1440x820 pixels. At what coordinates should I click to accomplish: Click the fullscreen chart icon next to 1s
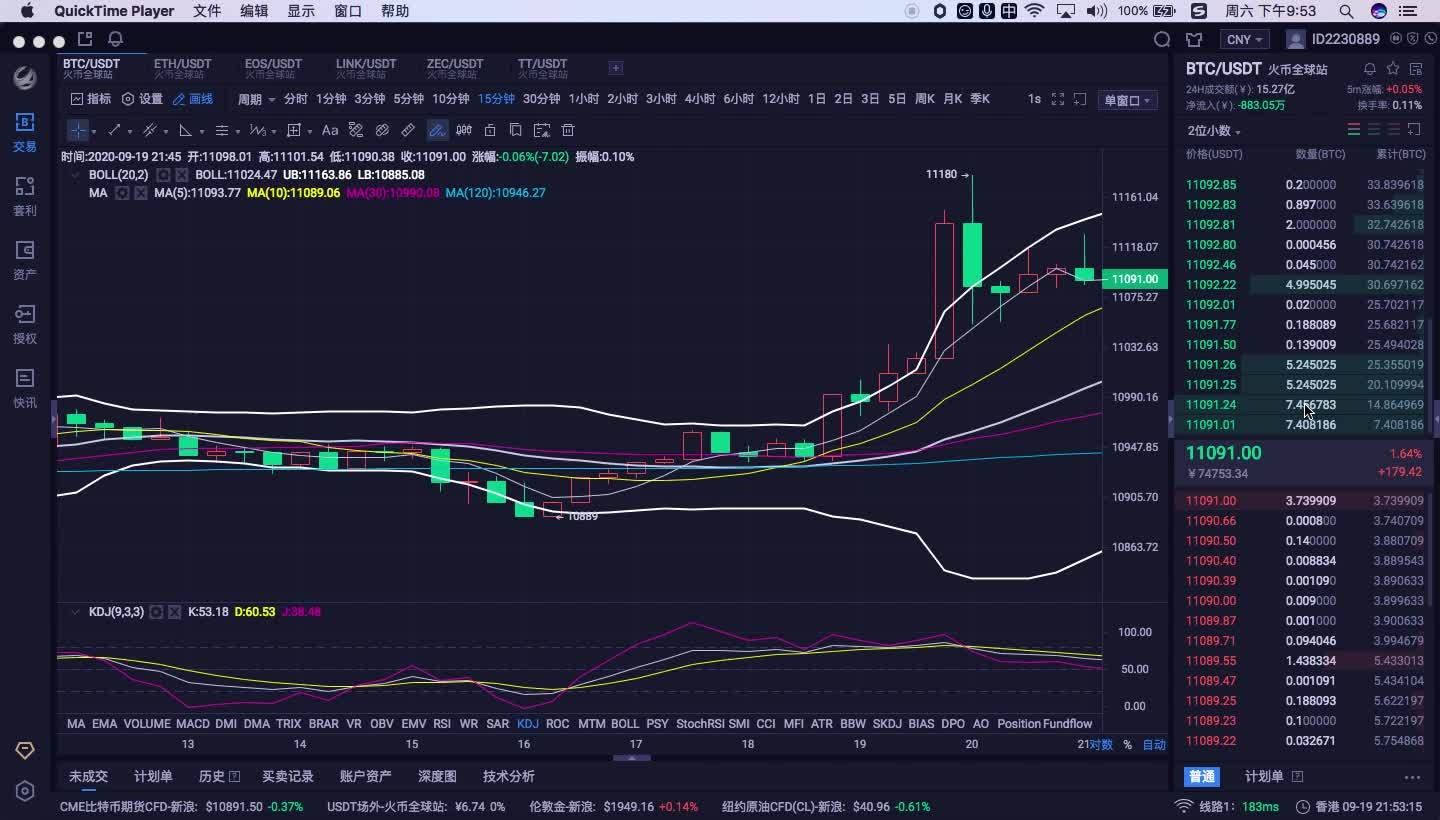pyautogui.click(x=1058, y=99)
